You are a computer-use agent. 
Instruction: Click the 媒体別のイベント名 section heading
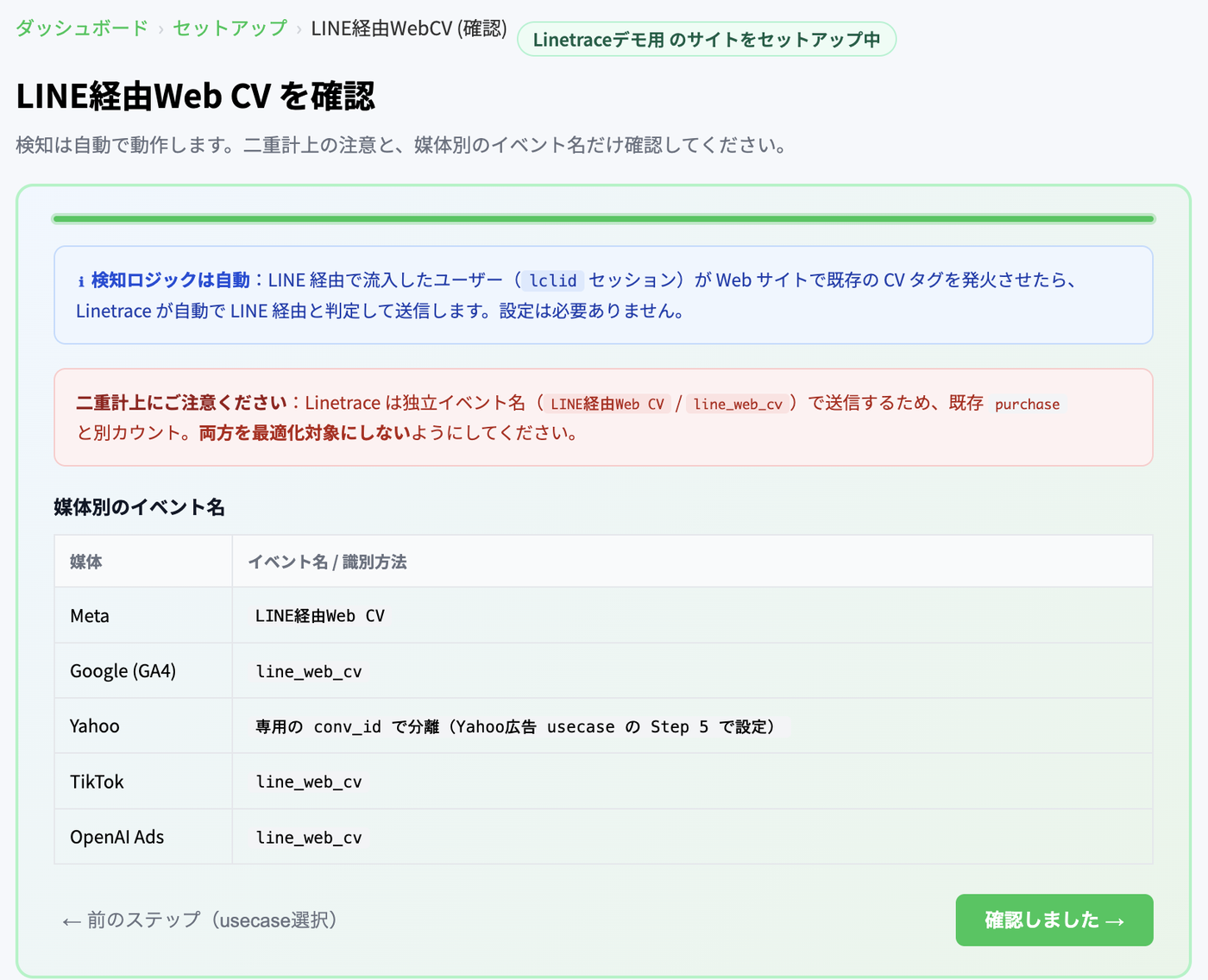pyautogui.click(x=140, y=507)
